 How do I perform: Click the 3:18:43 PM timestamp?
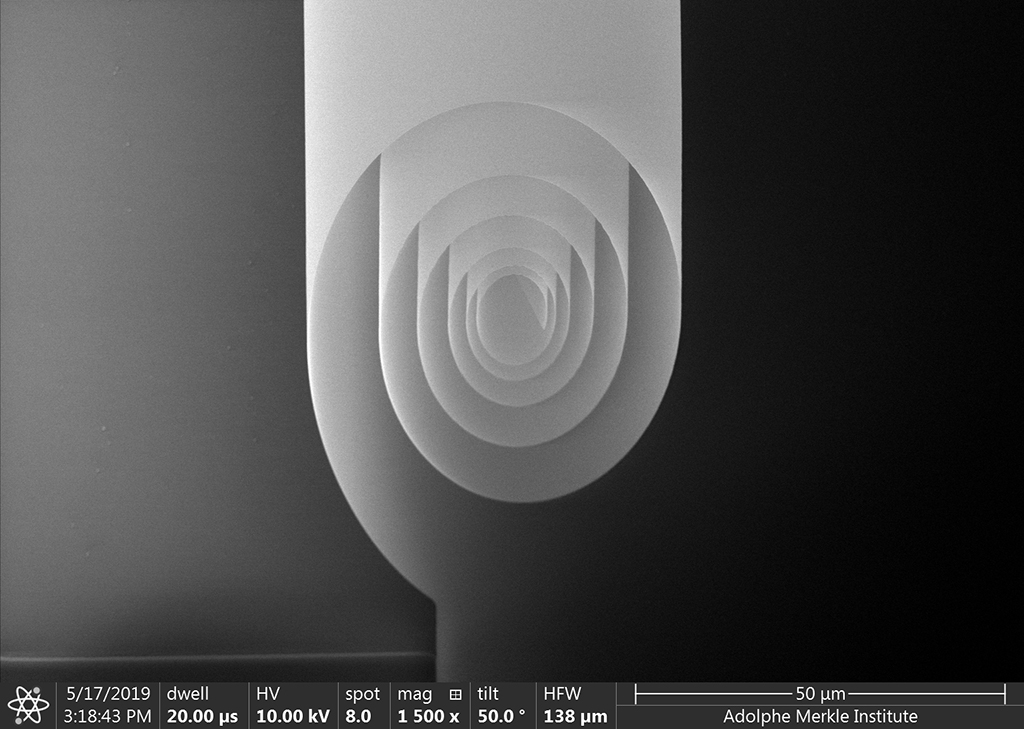(x=107, y=716)
